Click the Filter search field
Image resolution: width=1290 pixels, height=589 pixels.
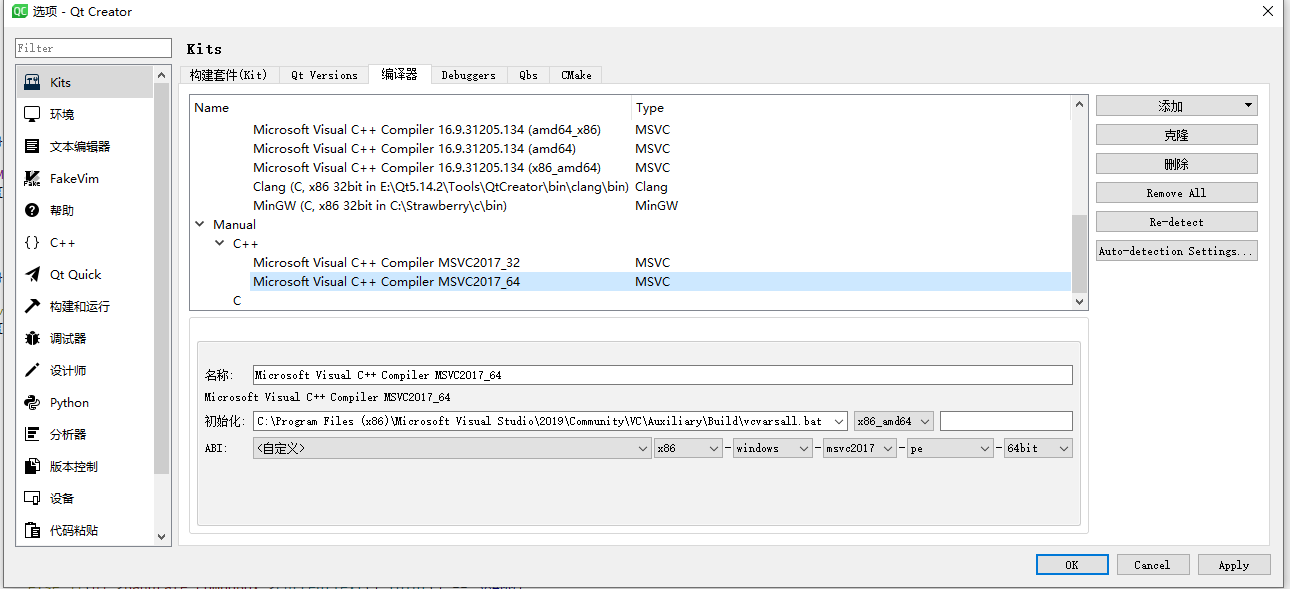point(93,48)
